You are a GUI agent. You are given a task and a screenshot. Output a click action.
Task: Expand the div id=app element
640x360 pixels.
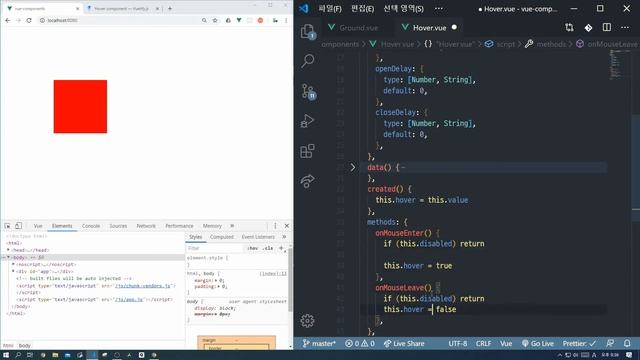pyautogui.click(x=13, y=271)
